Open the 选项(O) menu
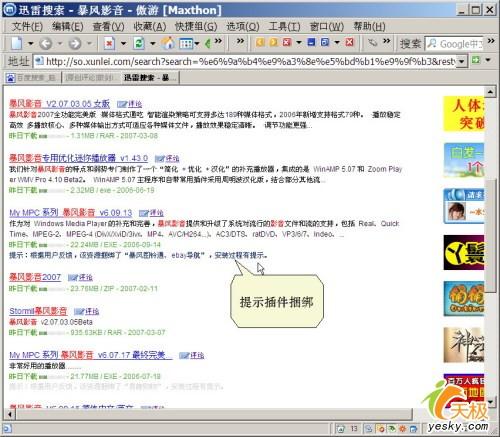 tap(243, 26)
